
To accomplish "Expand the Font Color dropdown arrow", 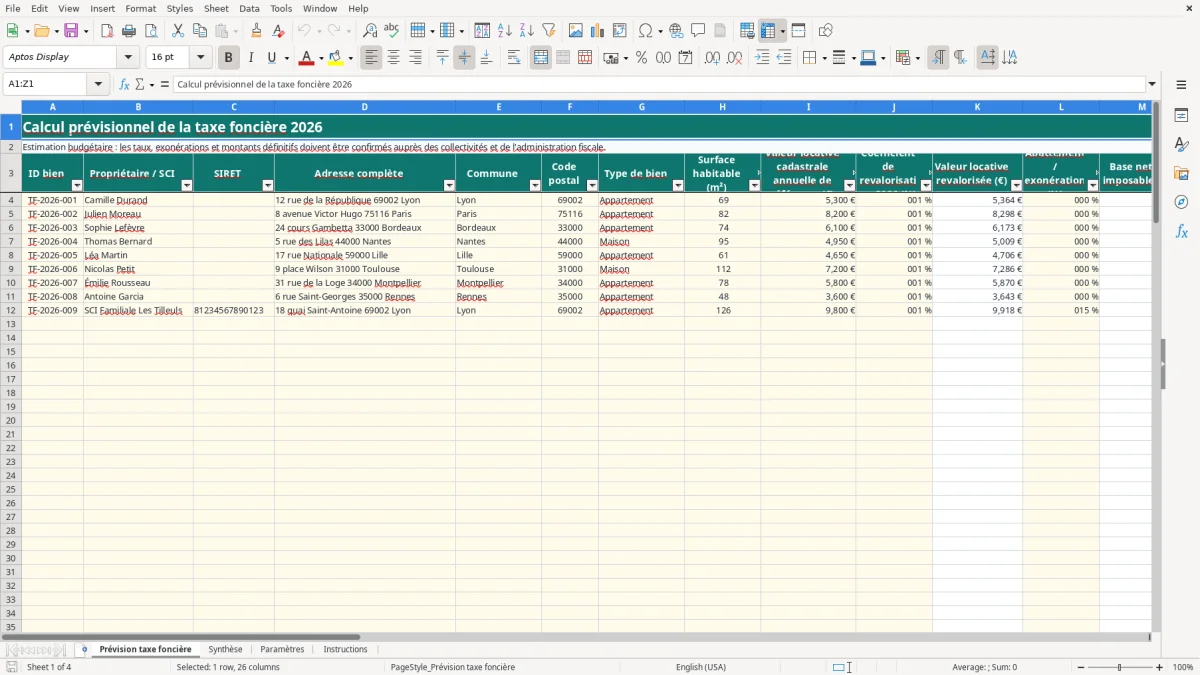I will pyautogui.click(x=321, y=58).
